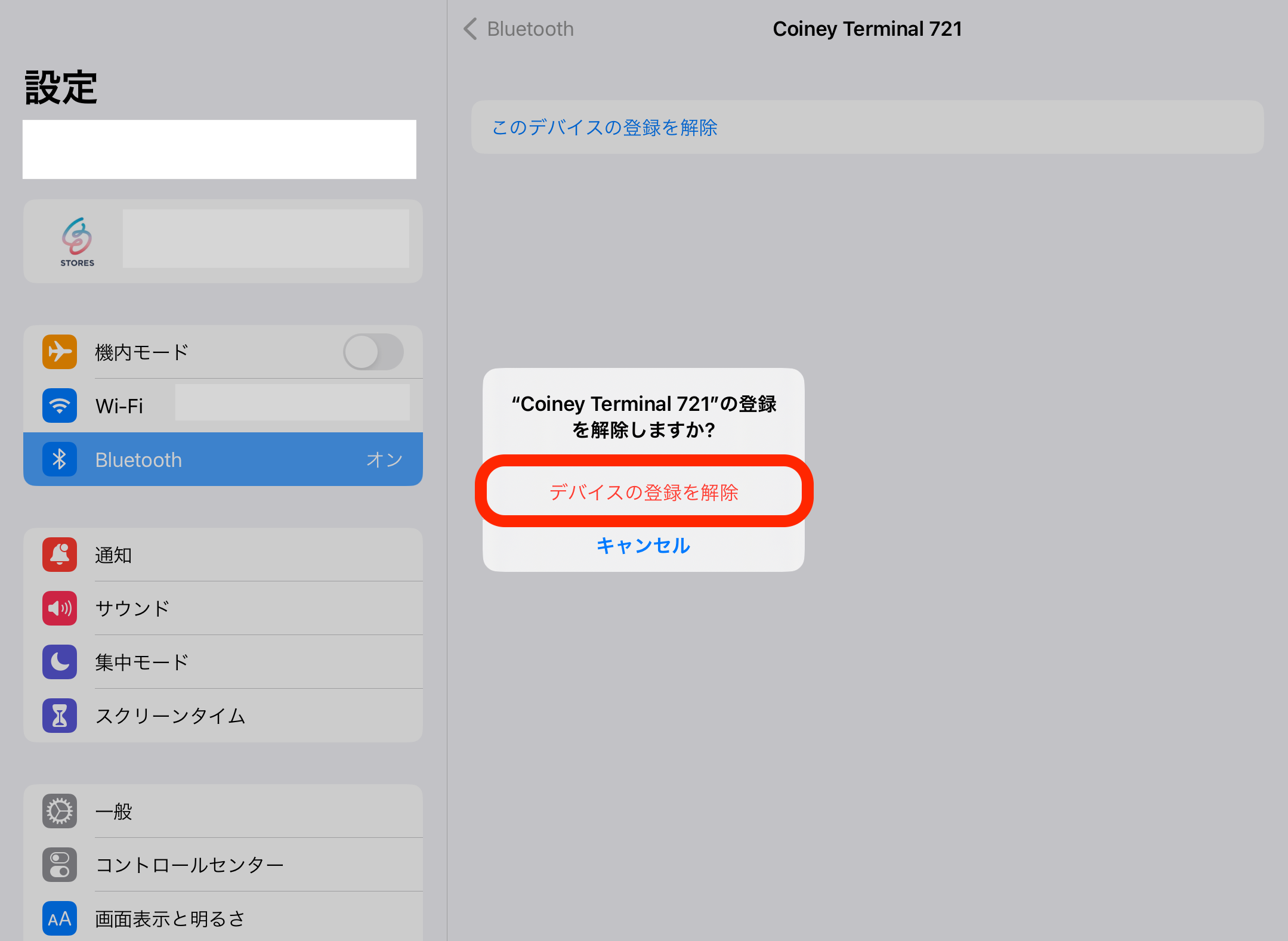
Task: Tap the STORES profile logo
Action: (77, 242)
